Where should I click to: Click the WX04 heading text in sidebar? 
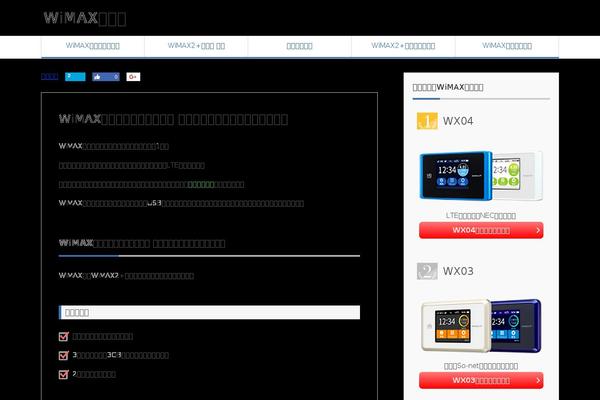tap(458, 121)
